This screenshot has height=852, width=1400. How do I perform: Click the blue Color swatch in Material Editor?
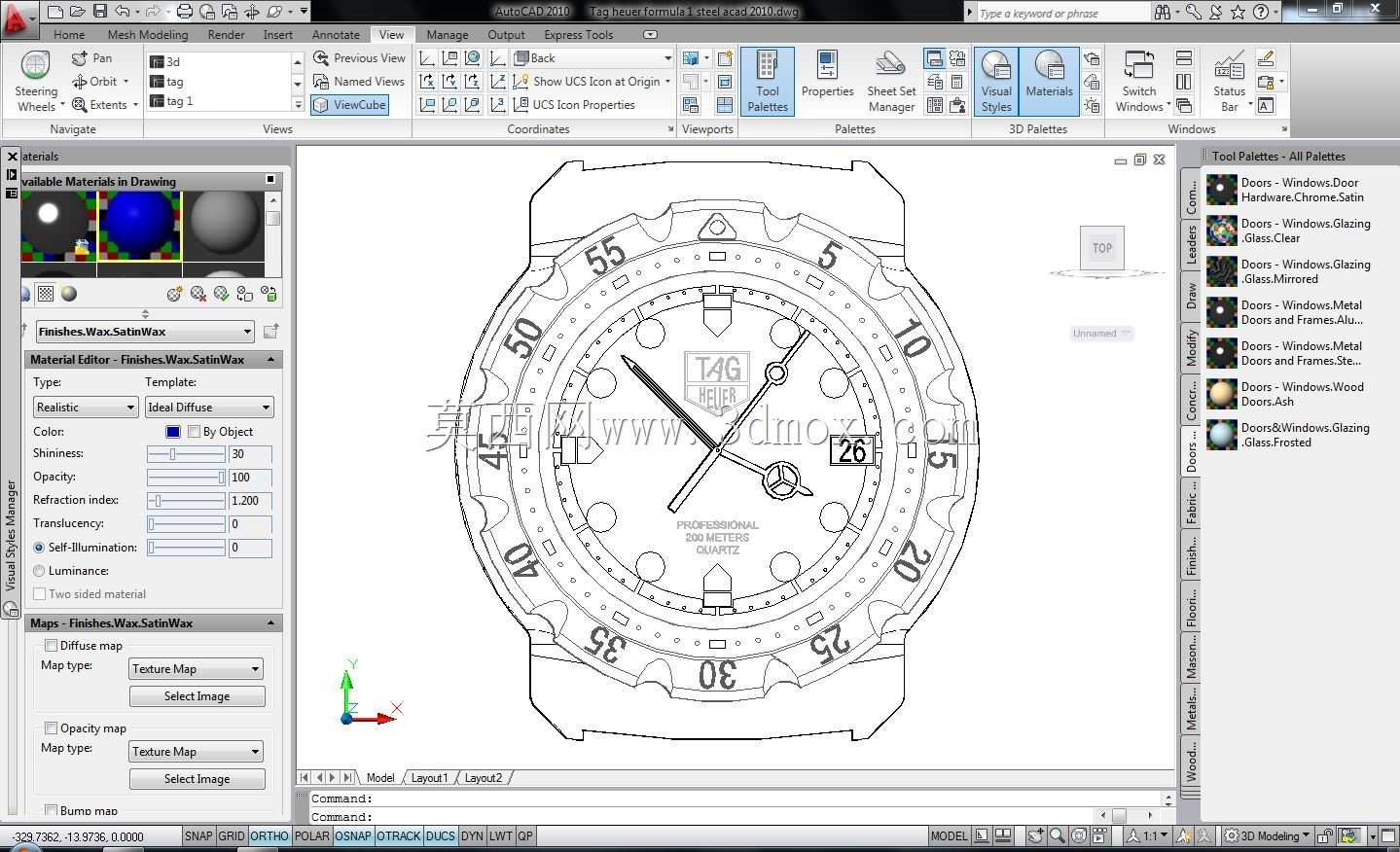[x=173, y=432]
